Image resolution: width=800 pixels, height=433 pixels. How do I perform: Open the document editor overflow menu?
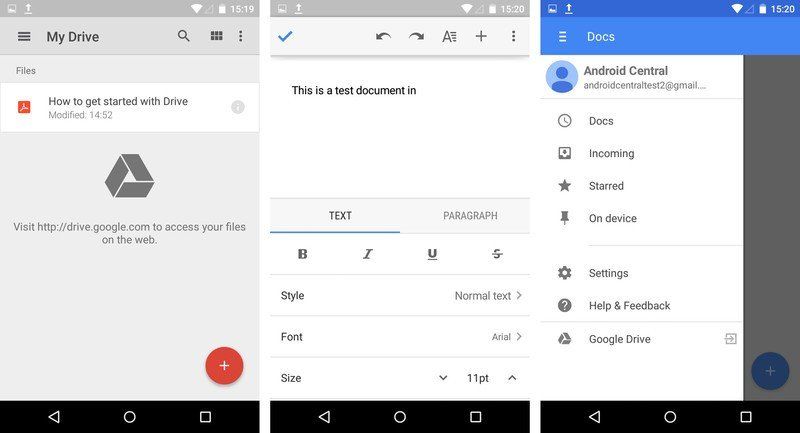pos(513,36)
